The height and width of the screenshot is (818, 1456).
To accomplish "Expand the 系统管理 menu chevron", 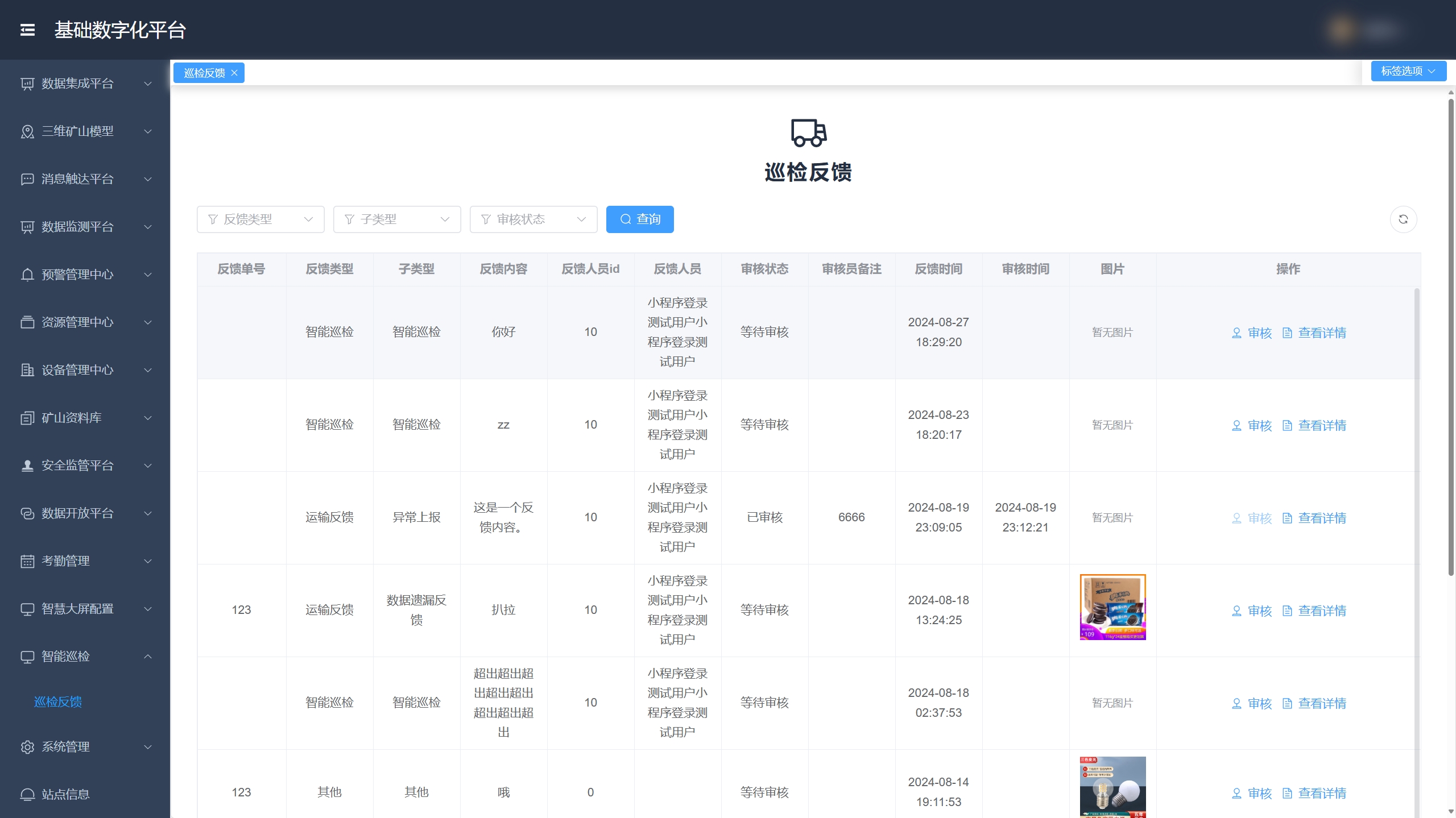I will coord(148,747).
